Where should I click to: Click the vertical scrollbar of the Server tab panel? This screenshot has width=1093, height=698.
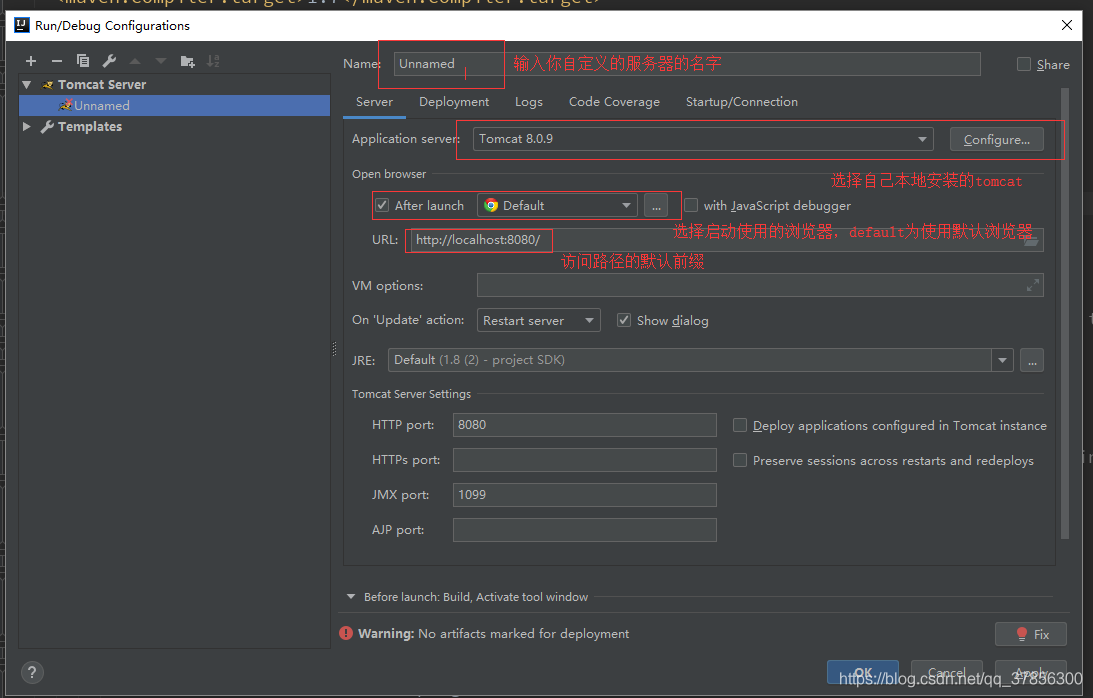[1064, 314]
